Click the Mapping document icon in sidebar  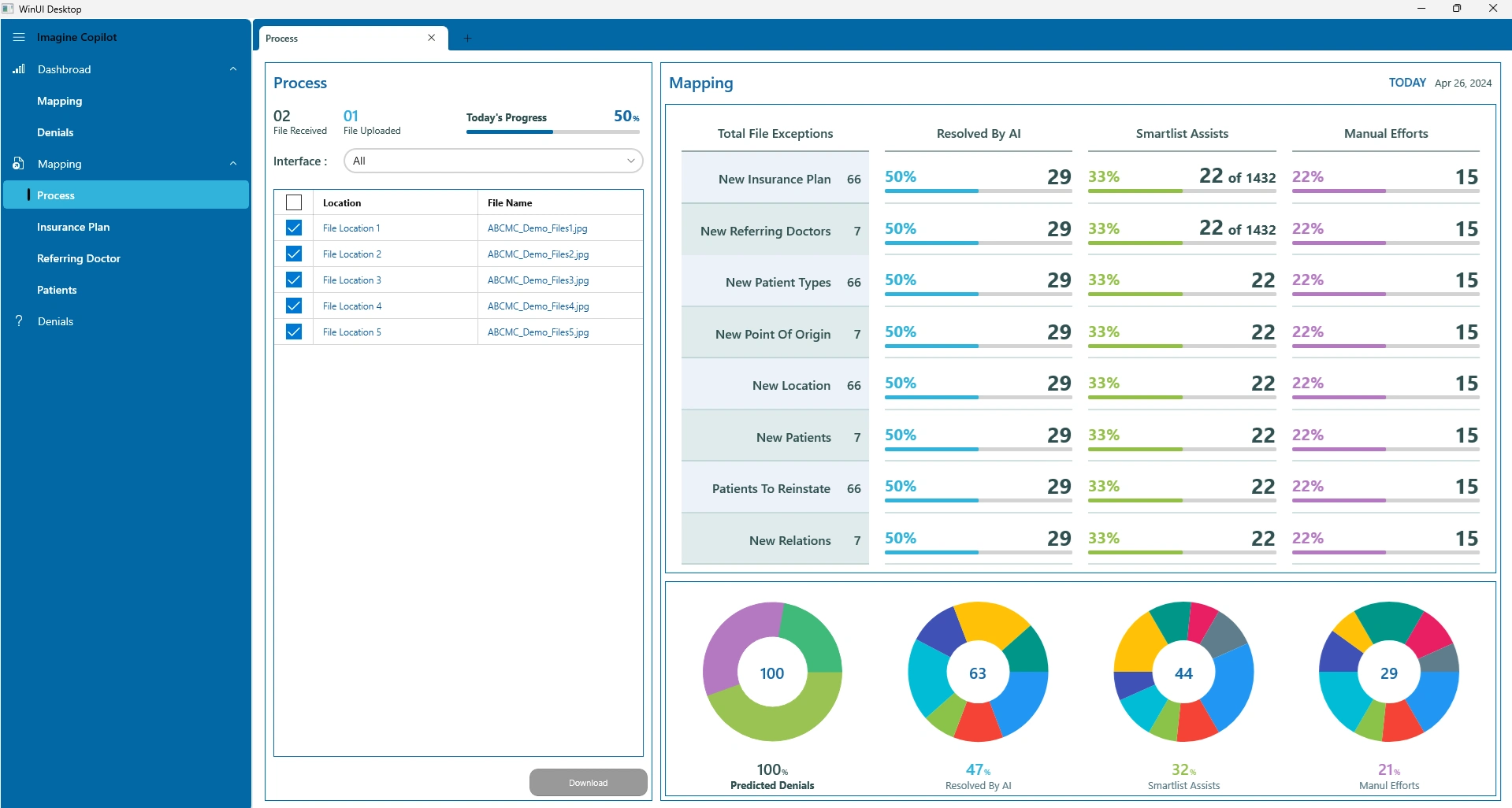pyautogui.click(x=19, y=164)
